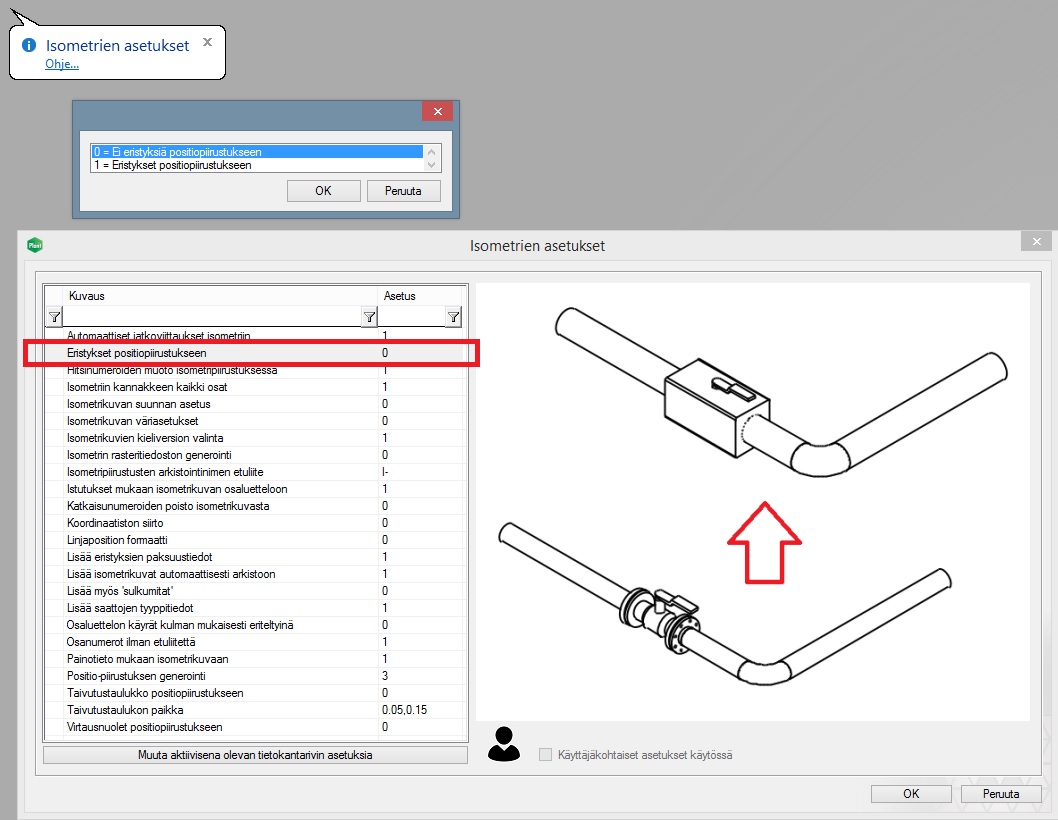Click the value '3' for Positio-piirustuksen generointi
1058x820 pixels.
tap(385, 676)
